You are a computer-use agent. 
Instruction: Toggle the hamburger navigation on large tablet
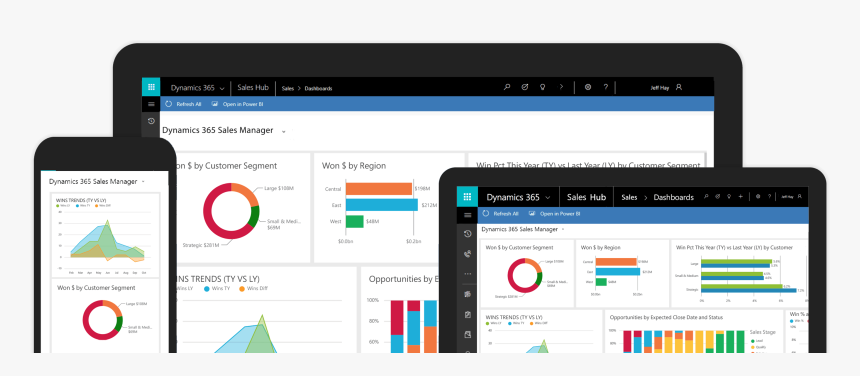pos(151,104)
